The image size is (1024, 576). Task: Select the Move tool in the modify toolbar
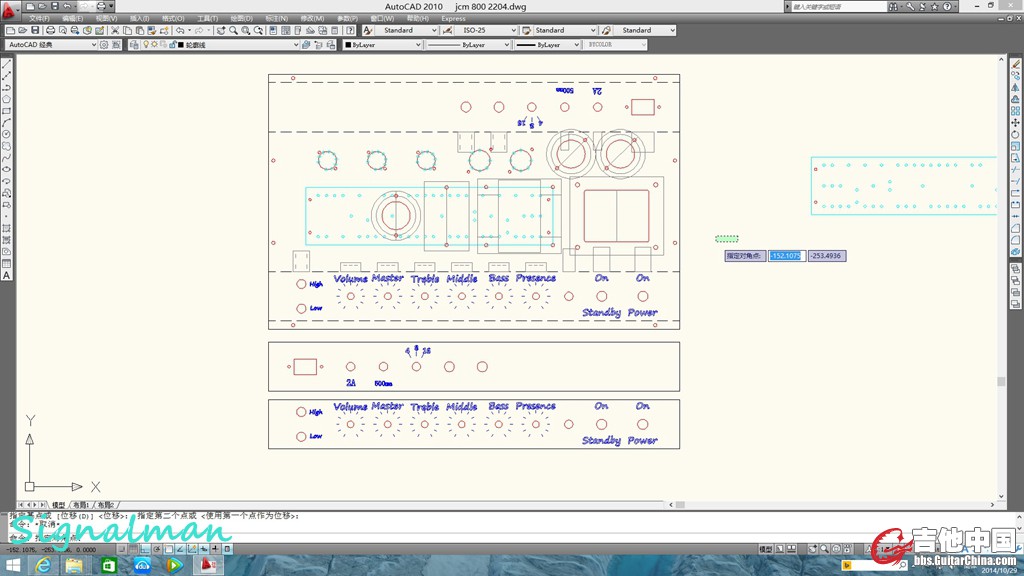pyautogui.click(x=1016, y=123)
